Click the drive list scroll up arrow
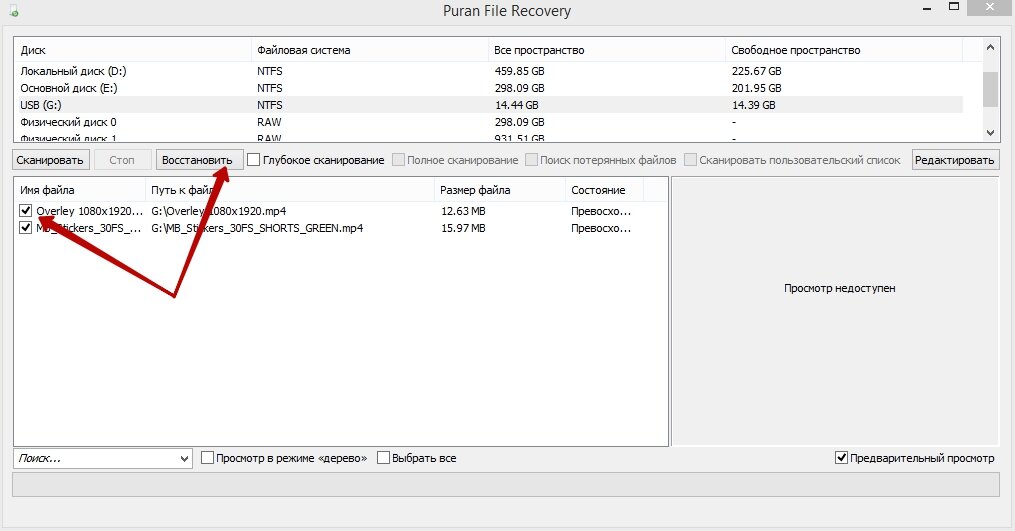 pyautogui.click(x=990, y=47)
